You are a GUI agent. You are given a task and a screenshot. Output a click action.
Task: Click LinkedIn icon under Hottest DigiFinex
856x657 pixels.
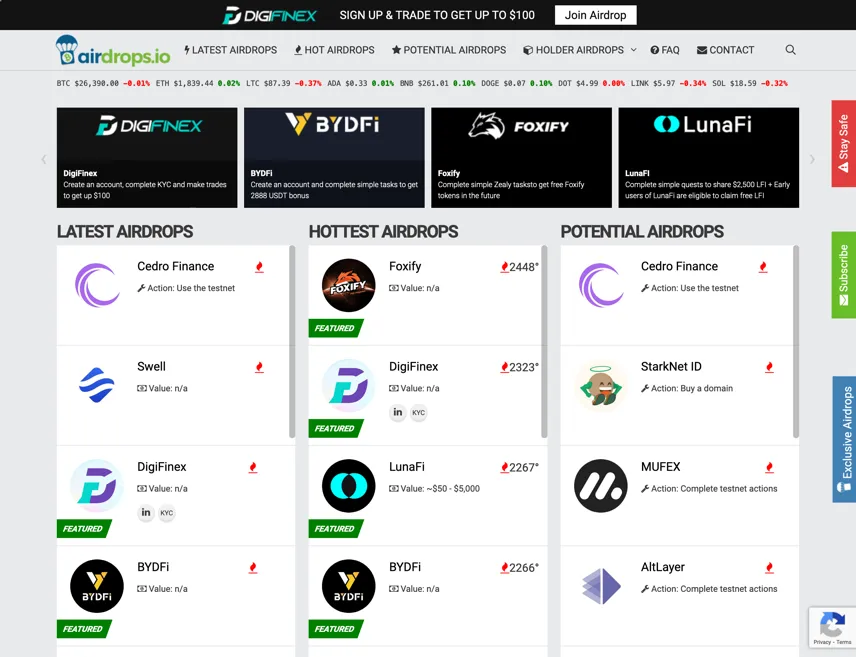[397, 412]
